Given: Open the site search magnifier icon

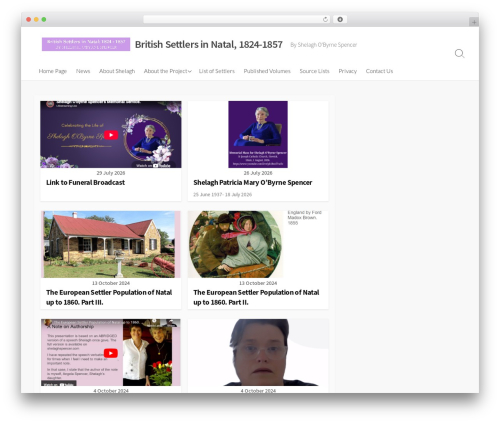Looking at the screenshot, I should (x=460, y=54).
